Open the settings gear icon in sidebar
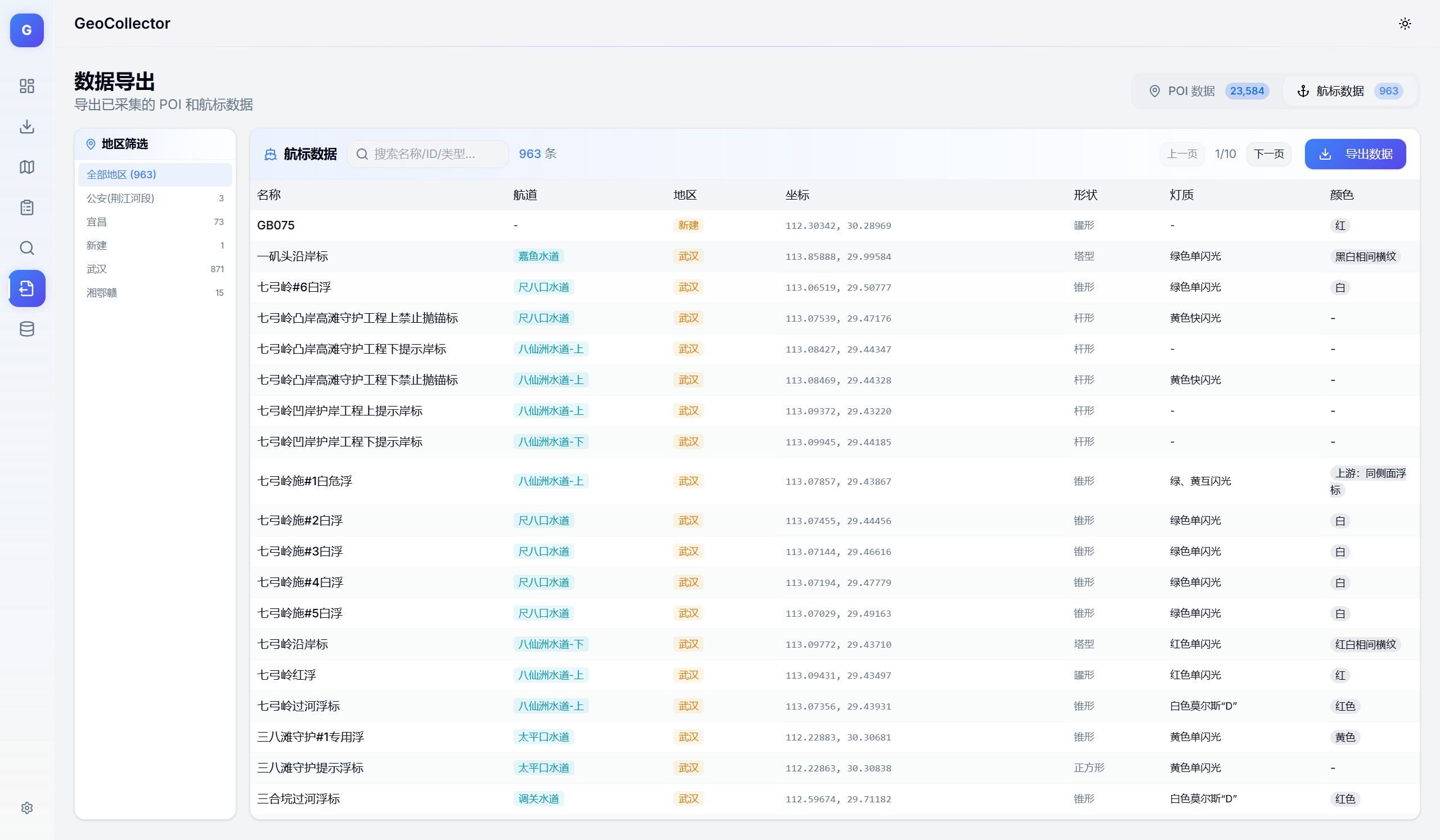1440x840 pixels. coord(27,807)
